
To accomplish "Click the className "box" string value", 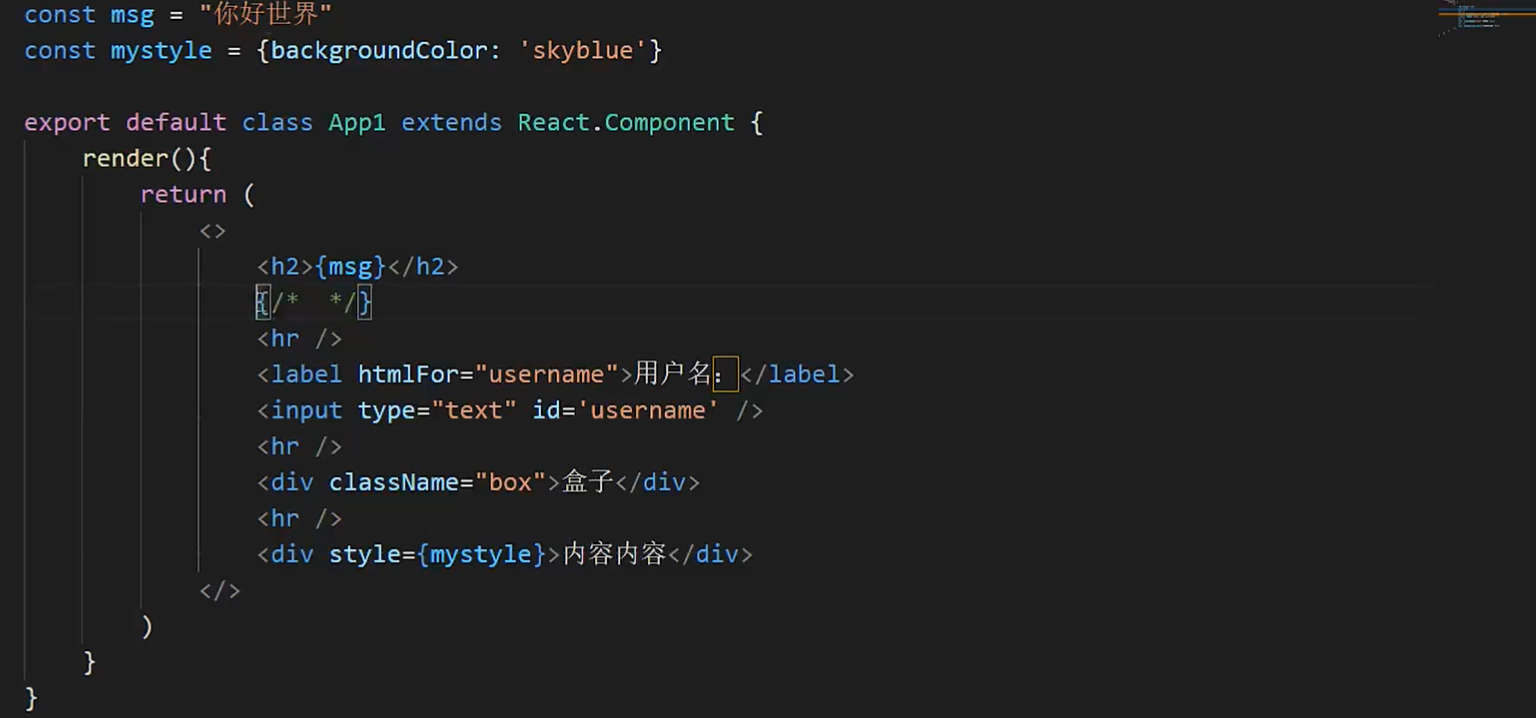I will click(x=509, y=482).
